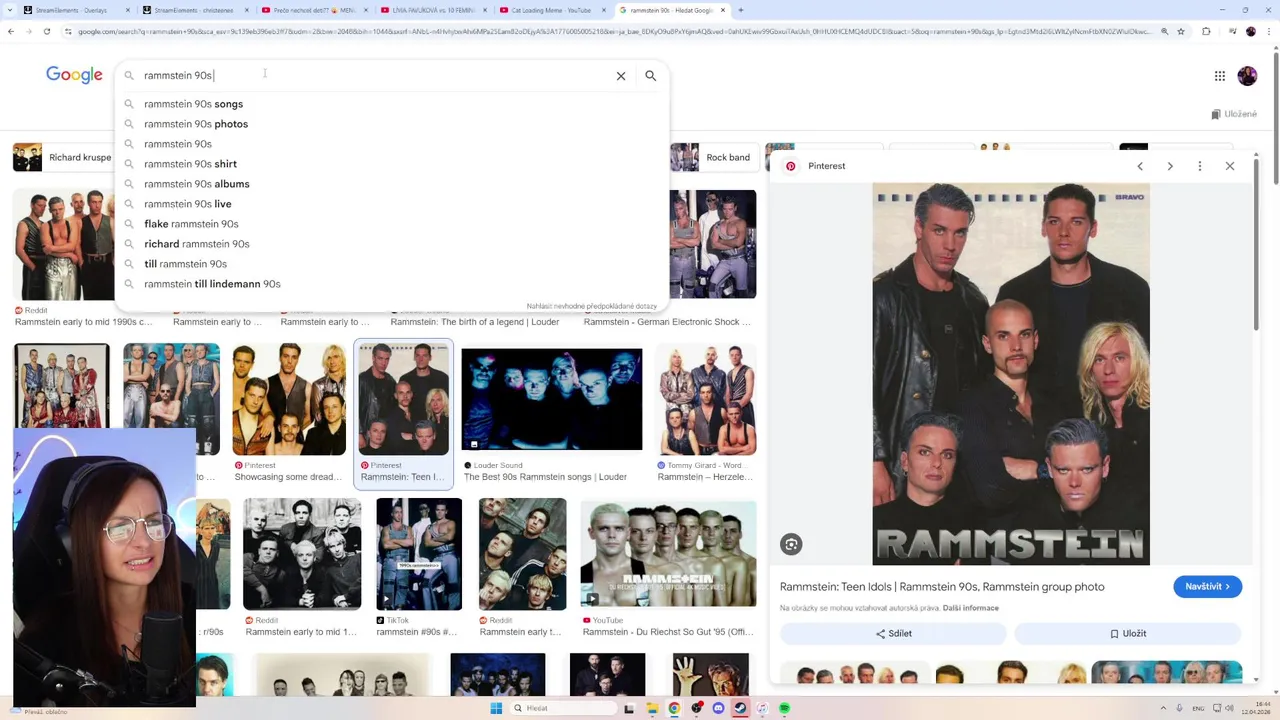Open YouTube 'Du Riechst So Gut '95' thumbnail
This screenshot has width=1280, height=720.
click(x=669, y=554)
